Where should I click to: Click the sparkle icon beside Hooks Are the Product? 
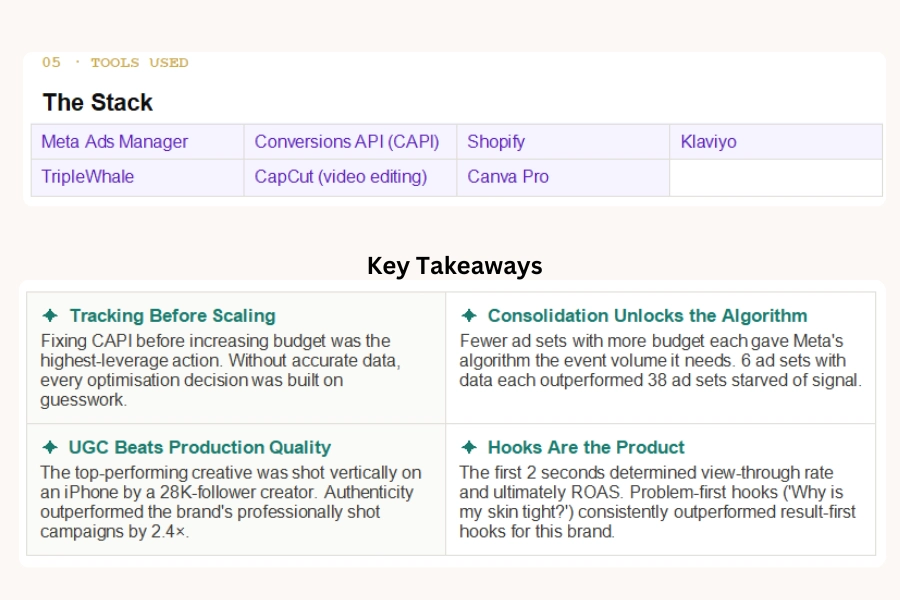pos(469,447)
